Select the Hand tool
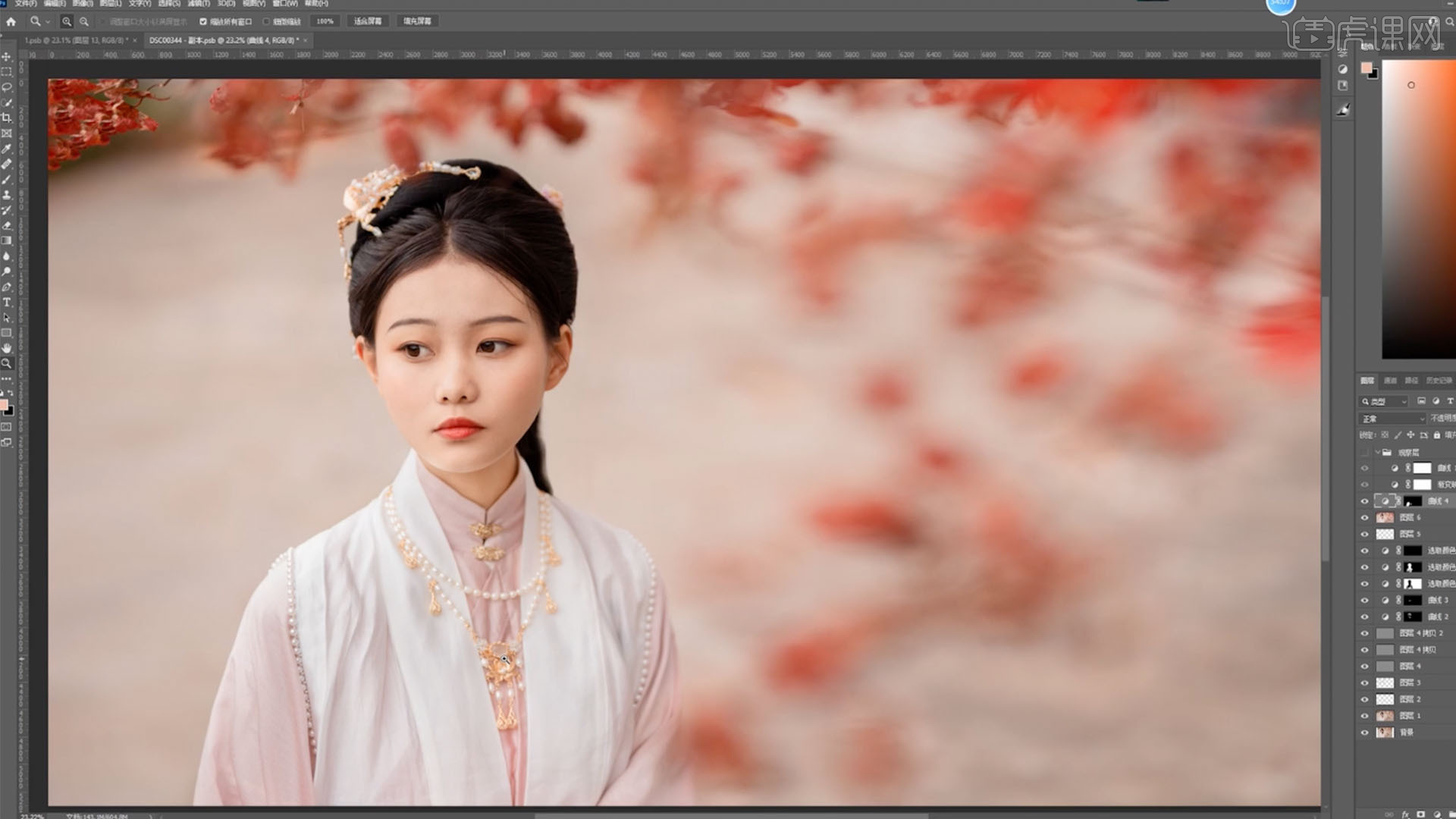 [7, 348]
